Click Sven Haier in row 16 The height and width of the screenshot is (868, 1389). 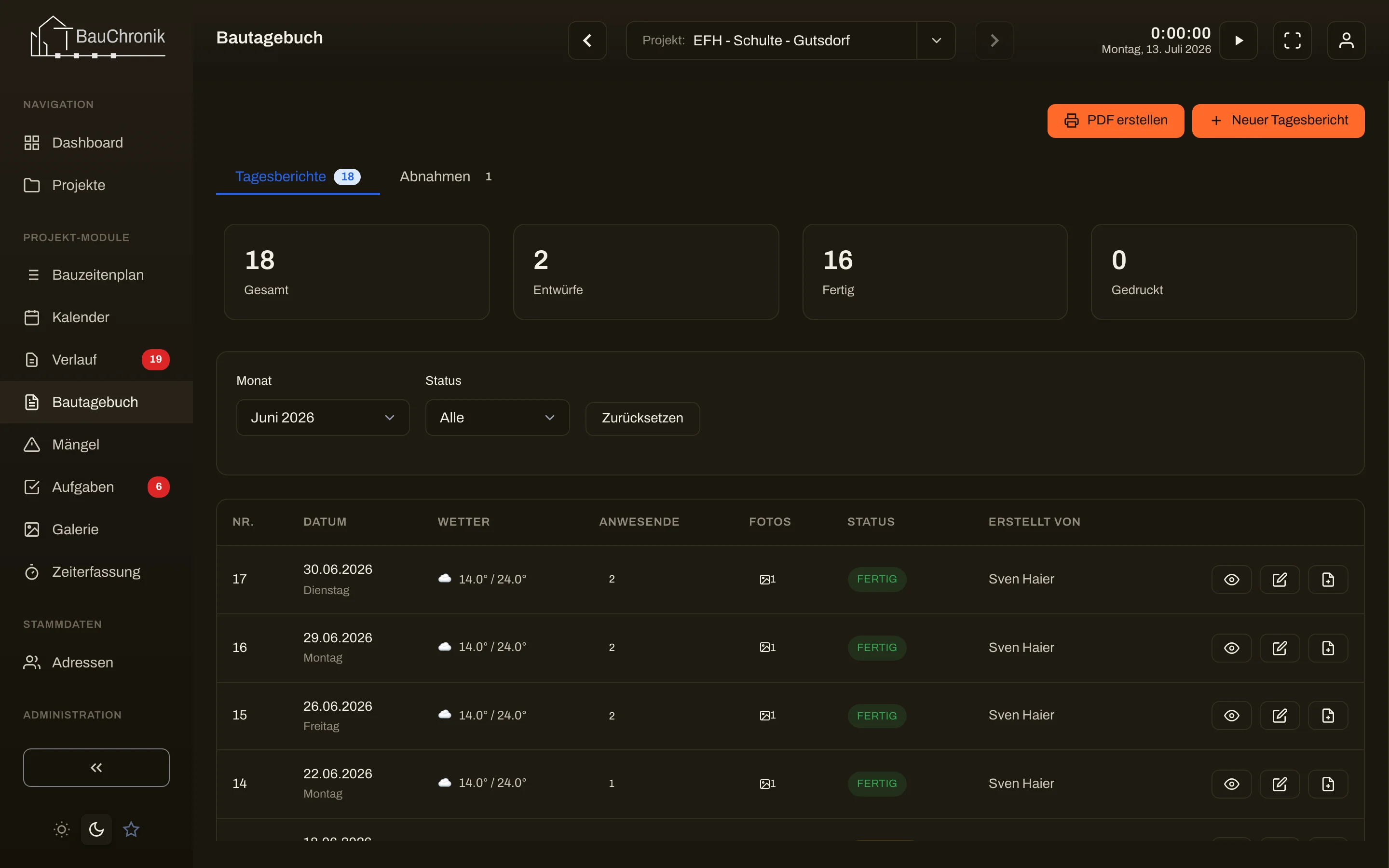coord(1021,648)
